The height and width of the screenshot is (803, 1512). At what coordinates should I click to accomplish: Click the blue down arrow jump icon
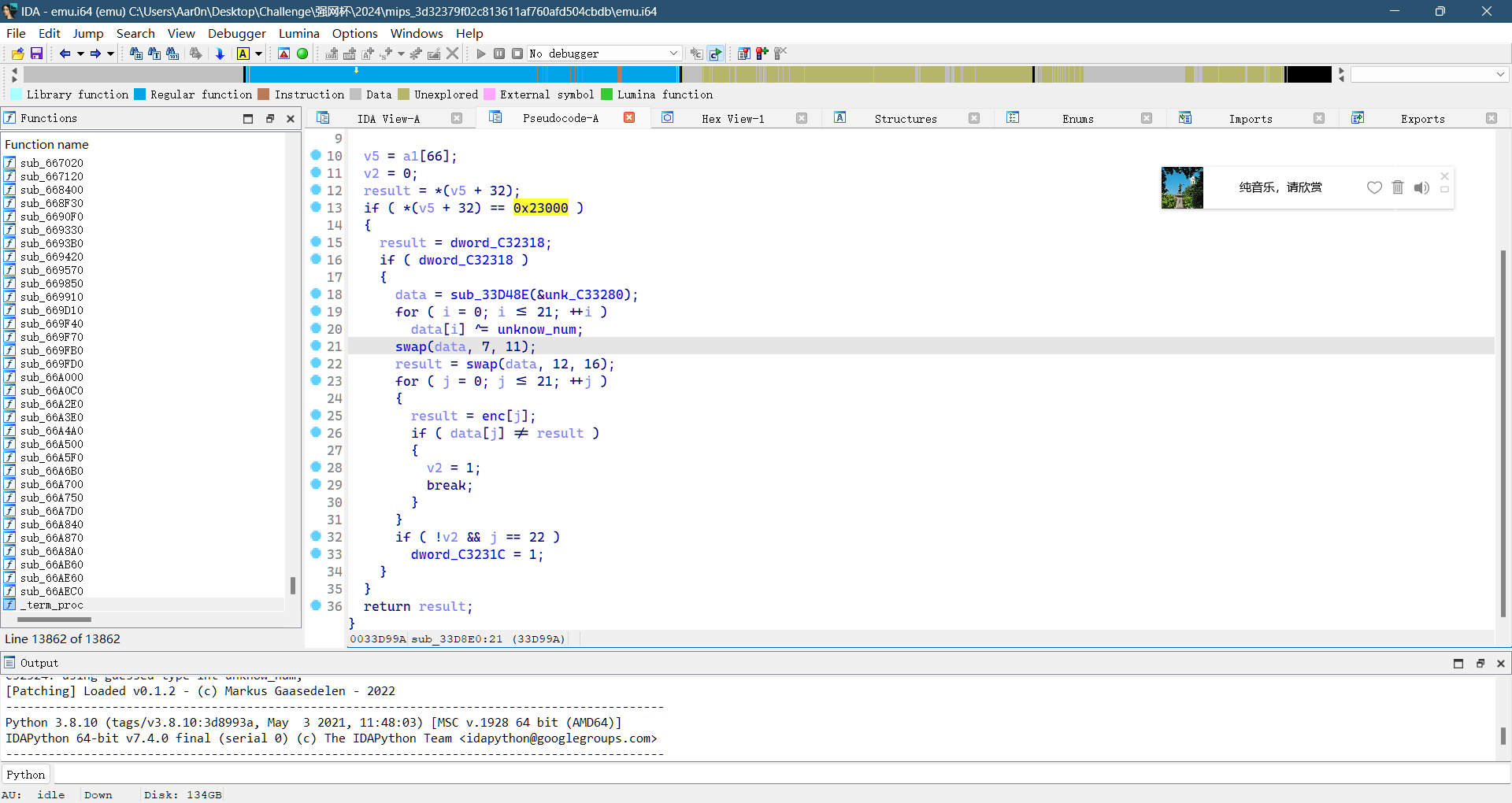[220, 54]
